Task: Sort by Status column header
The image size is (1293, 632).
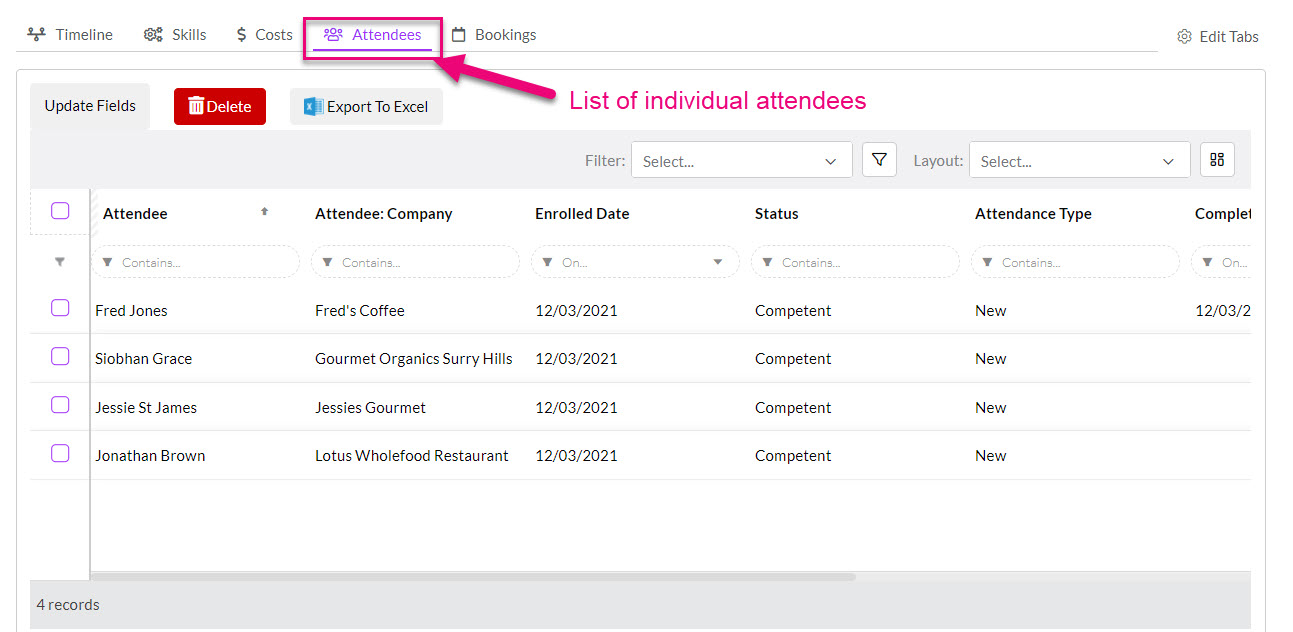Action: (x=777, y=214)
